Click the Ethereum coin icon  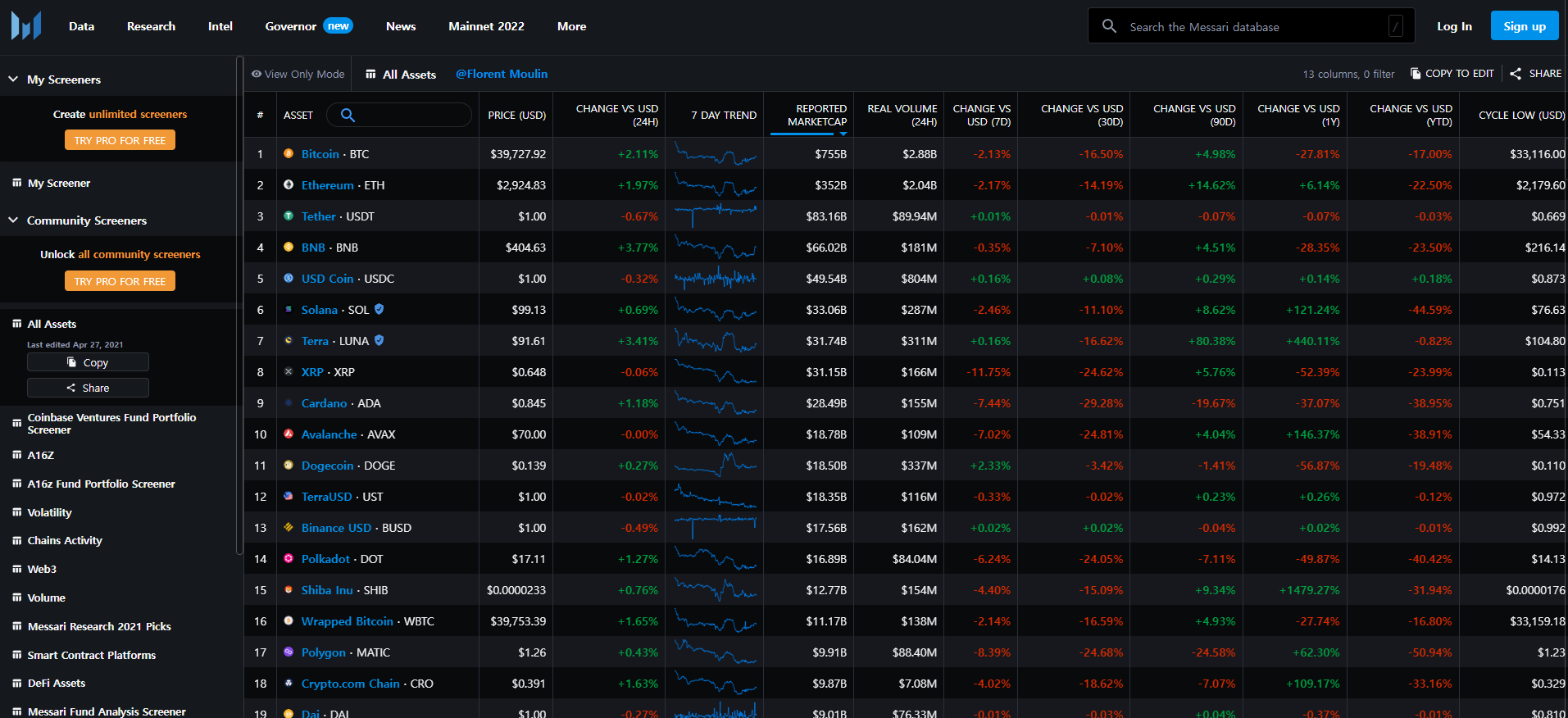(x=289, y=184)
